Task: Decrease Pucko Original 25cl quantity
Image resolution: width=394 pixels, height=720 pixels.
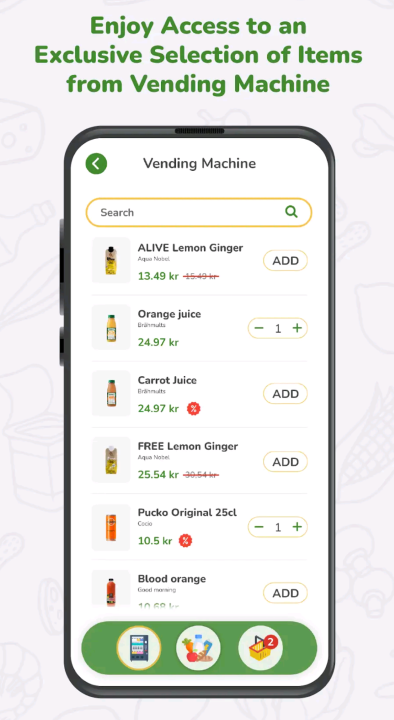Action: 259,527
